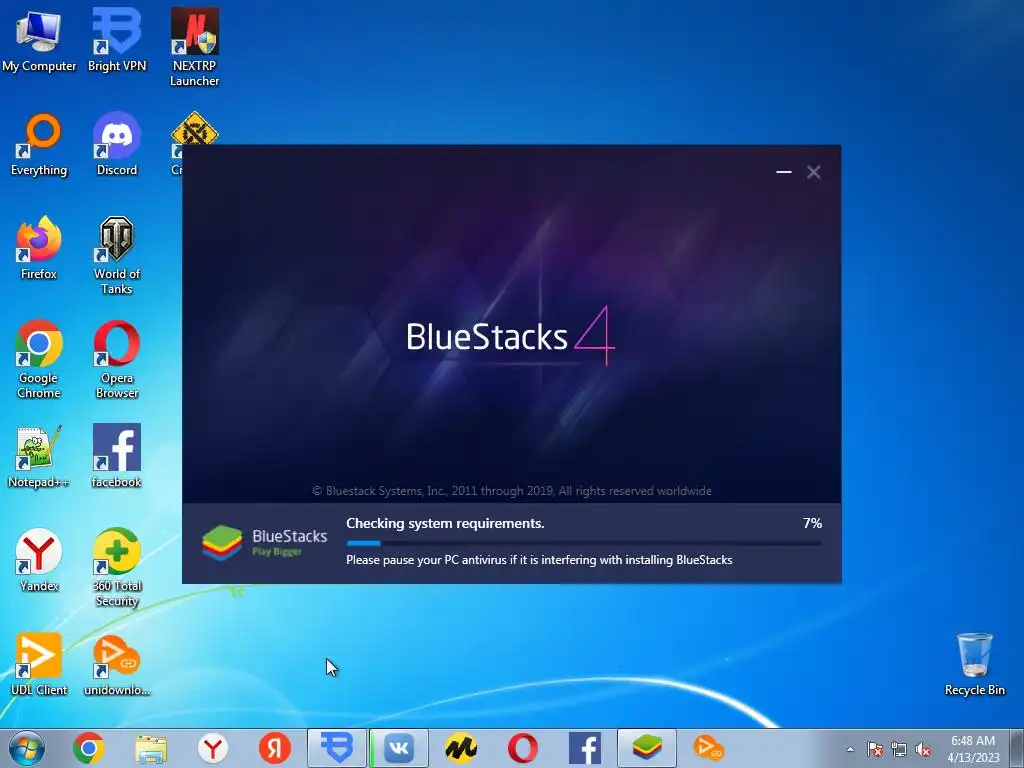Open the clock showing 6:48 AM

(973, 748)
